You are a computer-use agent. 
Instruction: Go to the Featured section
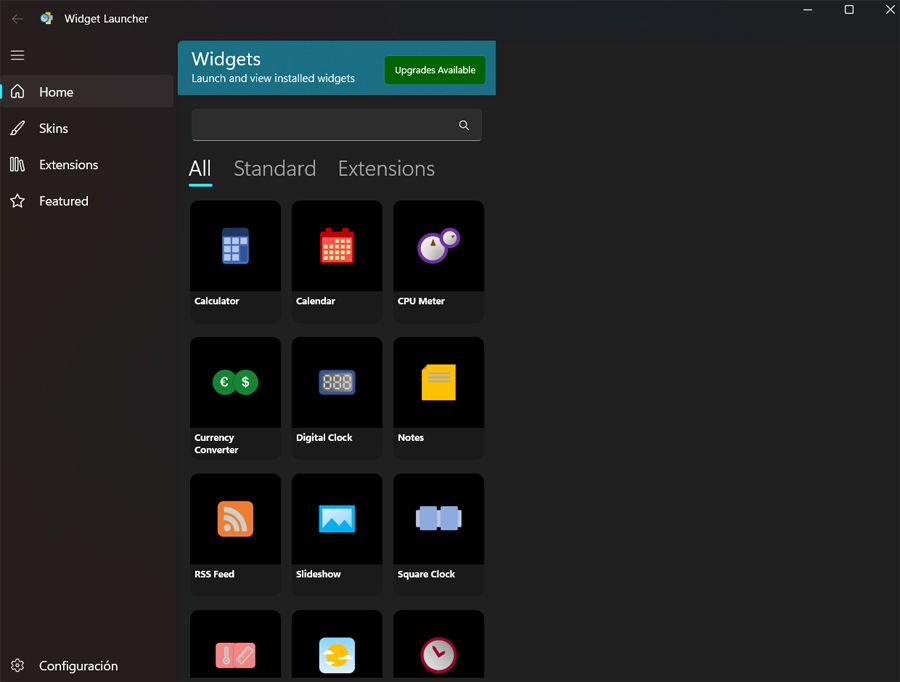[62, 200]
